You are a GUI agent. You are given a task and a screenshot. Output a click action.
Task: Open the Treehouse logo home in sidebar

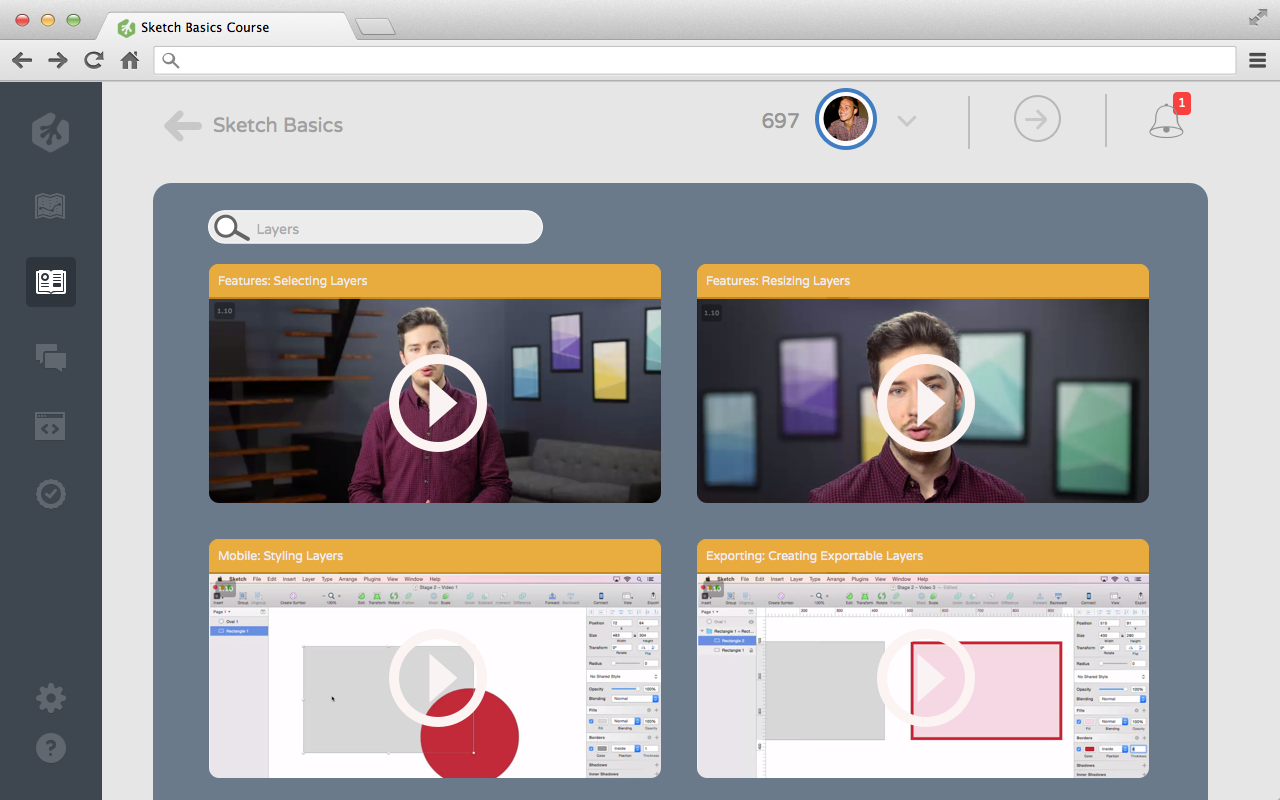coord(50,132)
